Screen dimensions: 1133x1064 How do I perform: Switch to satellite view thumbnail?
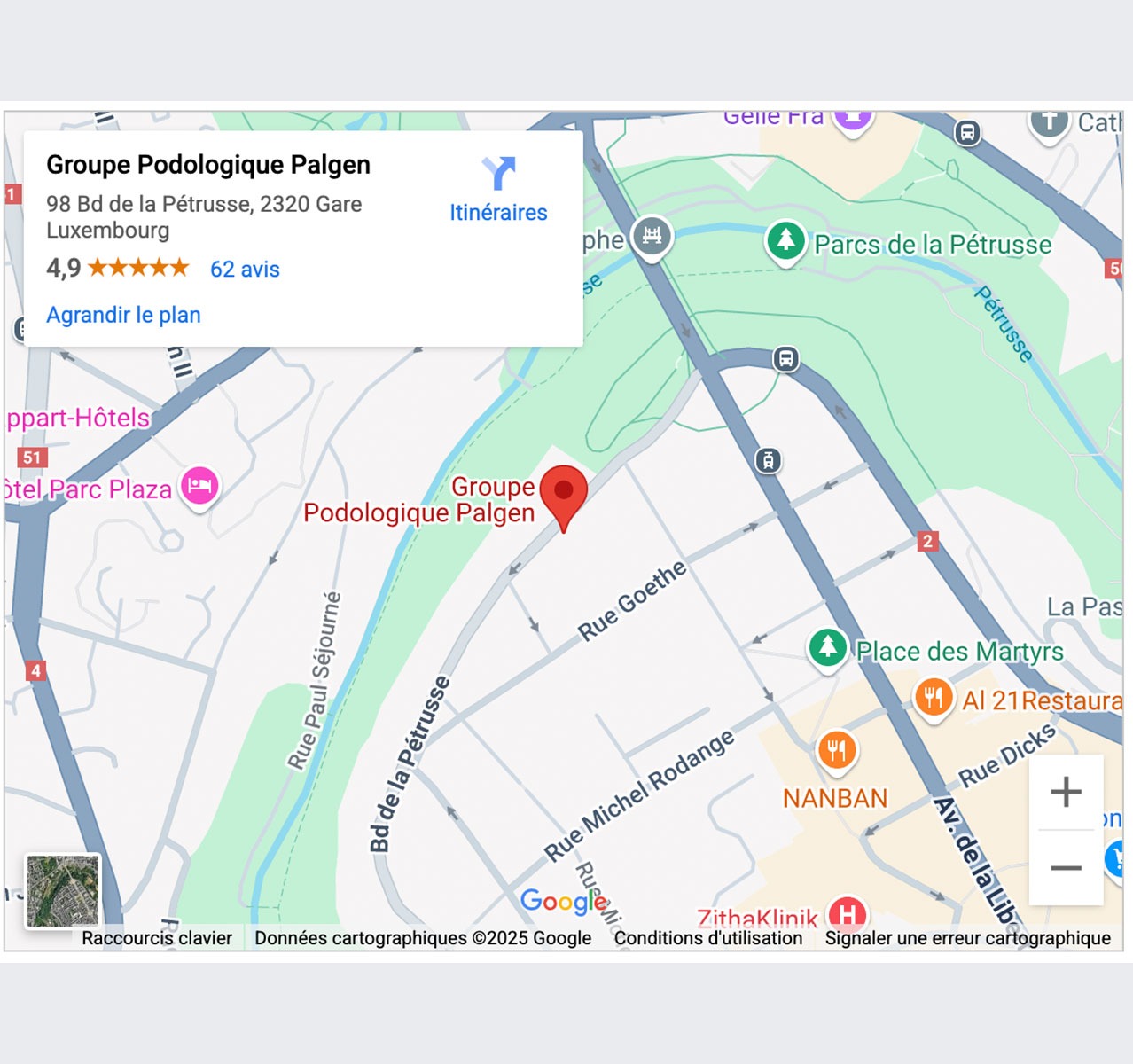click(63, 891)
